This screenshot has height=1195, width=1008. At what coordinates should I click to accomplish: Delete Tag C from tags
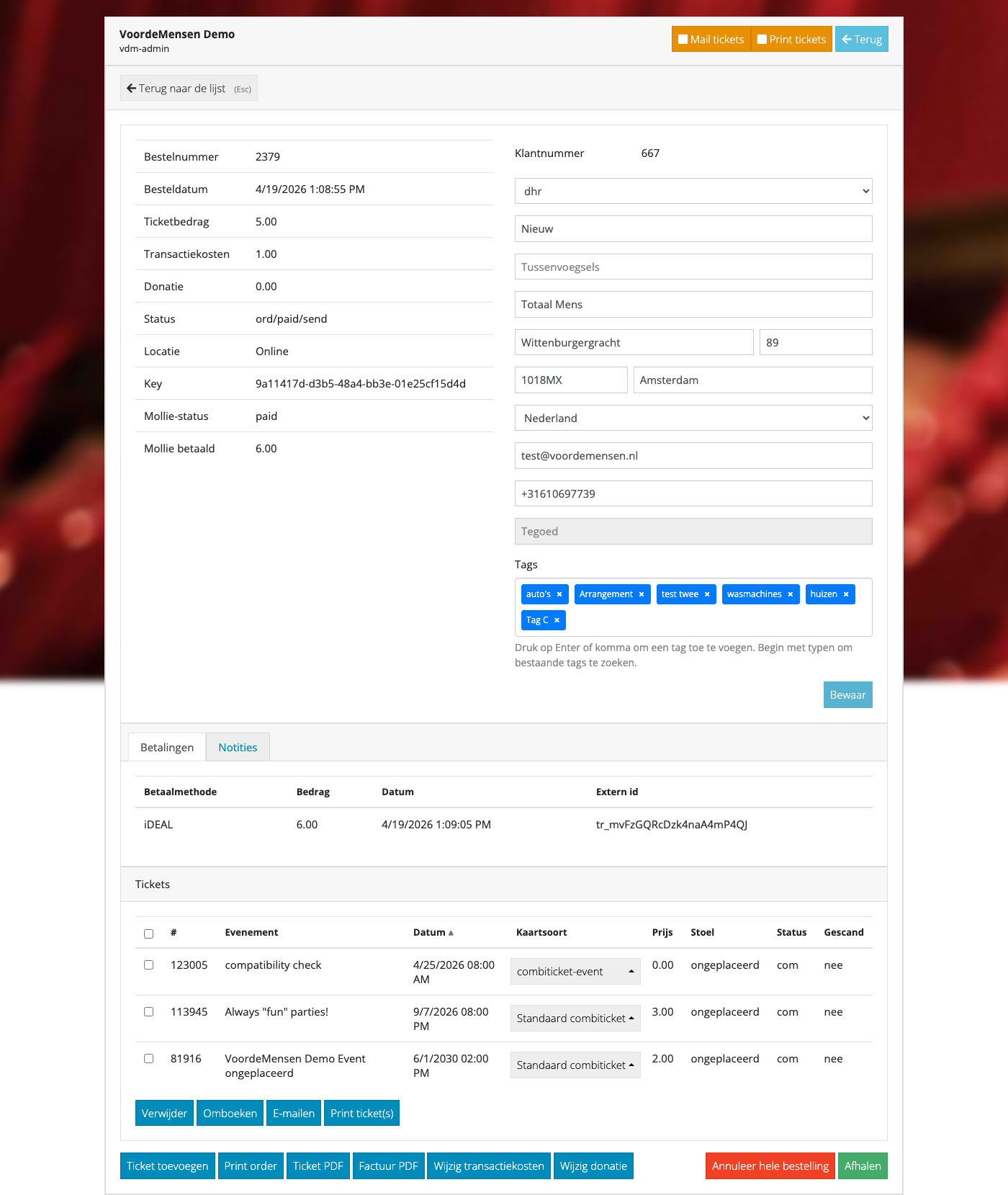(557, 620)
